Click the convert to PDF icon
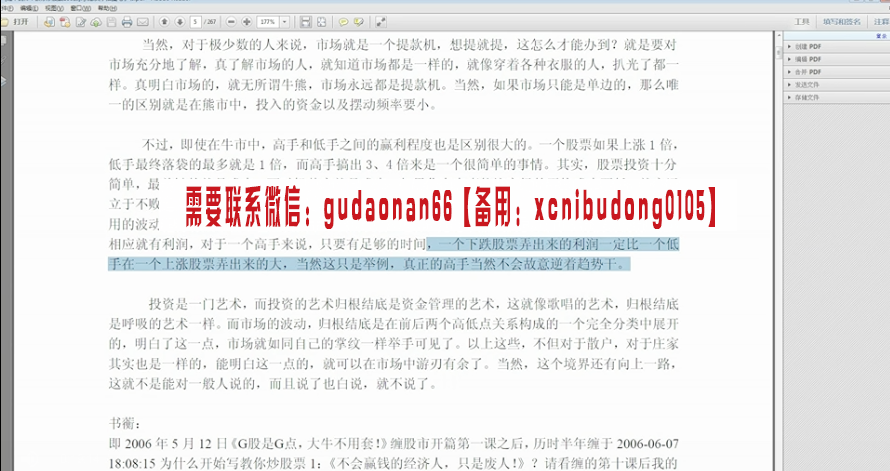 (65, 22)
